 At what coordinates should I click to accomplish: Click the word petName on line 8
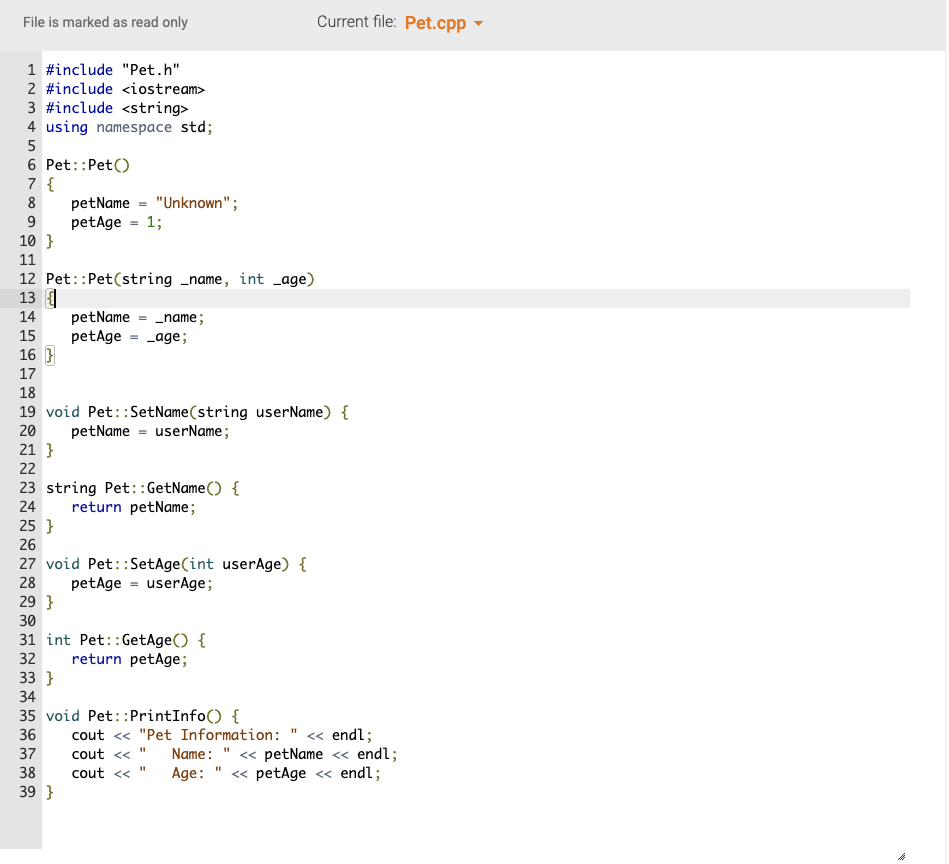pyautogui.click(x=98, y=202)
